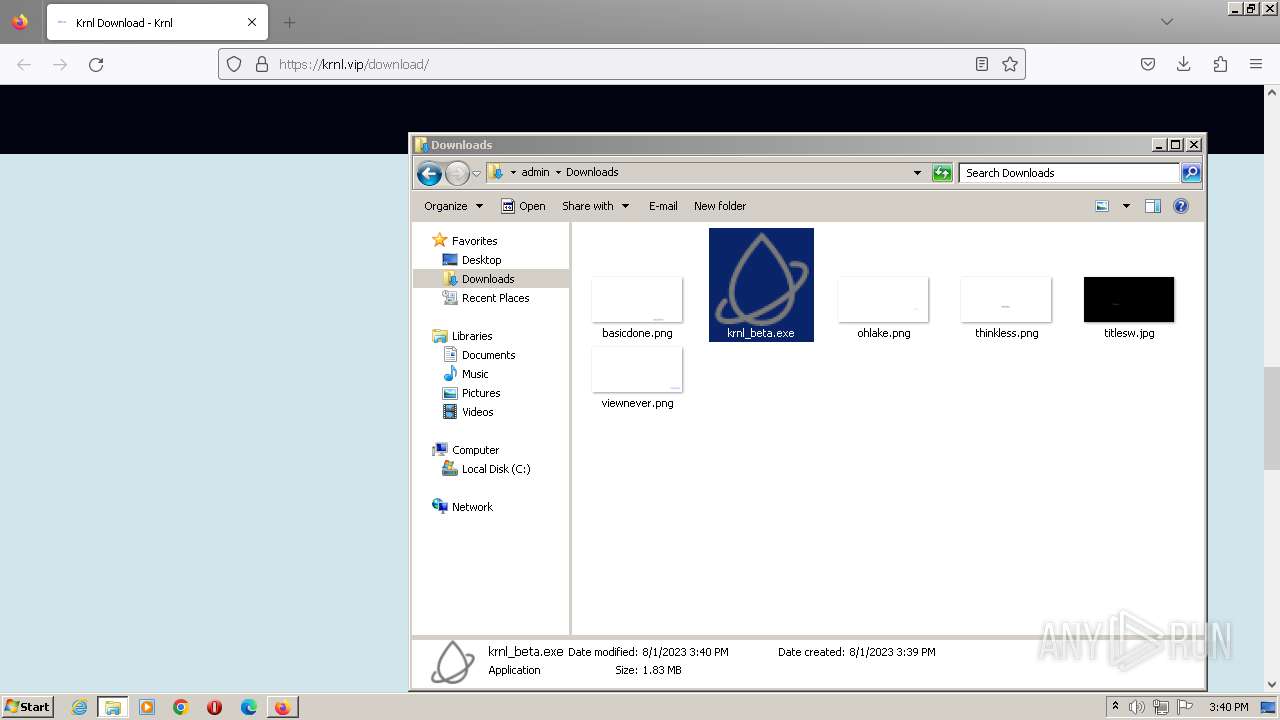Open Firefox extensions icon
The height and width of the screenshot is (720, 1280).
click(x=1220, y=64)
